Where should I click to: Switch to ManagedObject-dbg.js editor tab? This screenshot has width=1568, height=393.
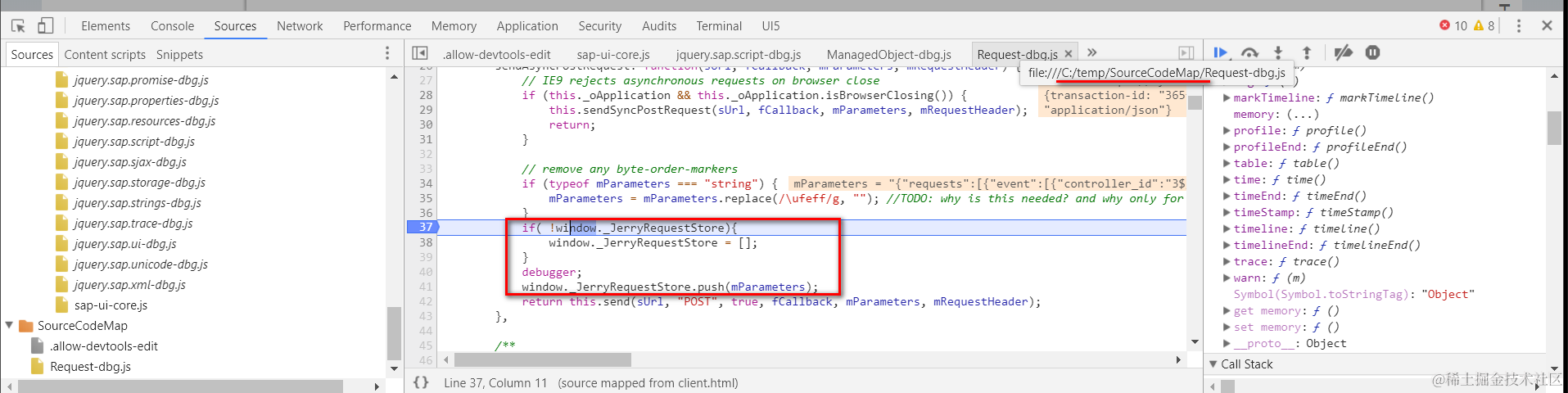(x=889, y=55)
